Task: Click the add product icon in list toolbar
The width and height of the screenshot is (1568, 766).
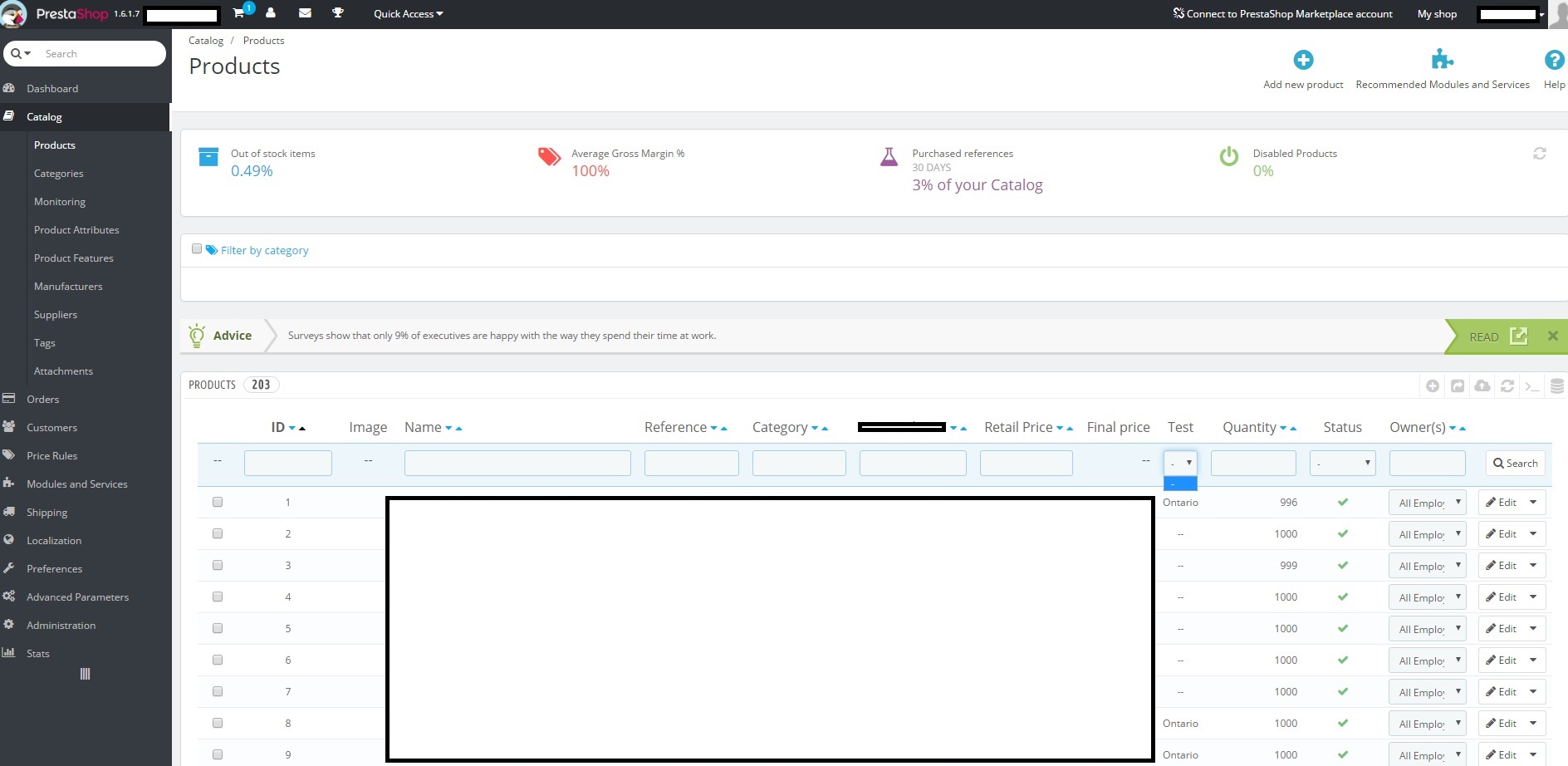Action: (1433, 385)
